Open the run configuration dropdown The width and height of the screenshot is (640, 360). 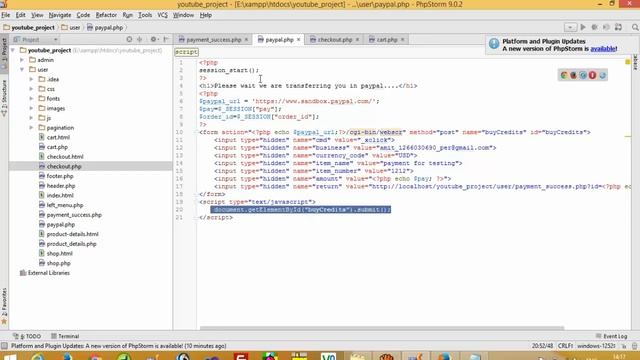coord(570,27)
